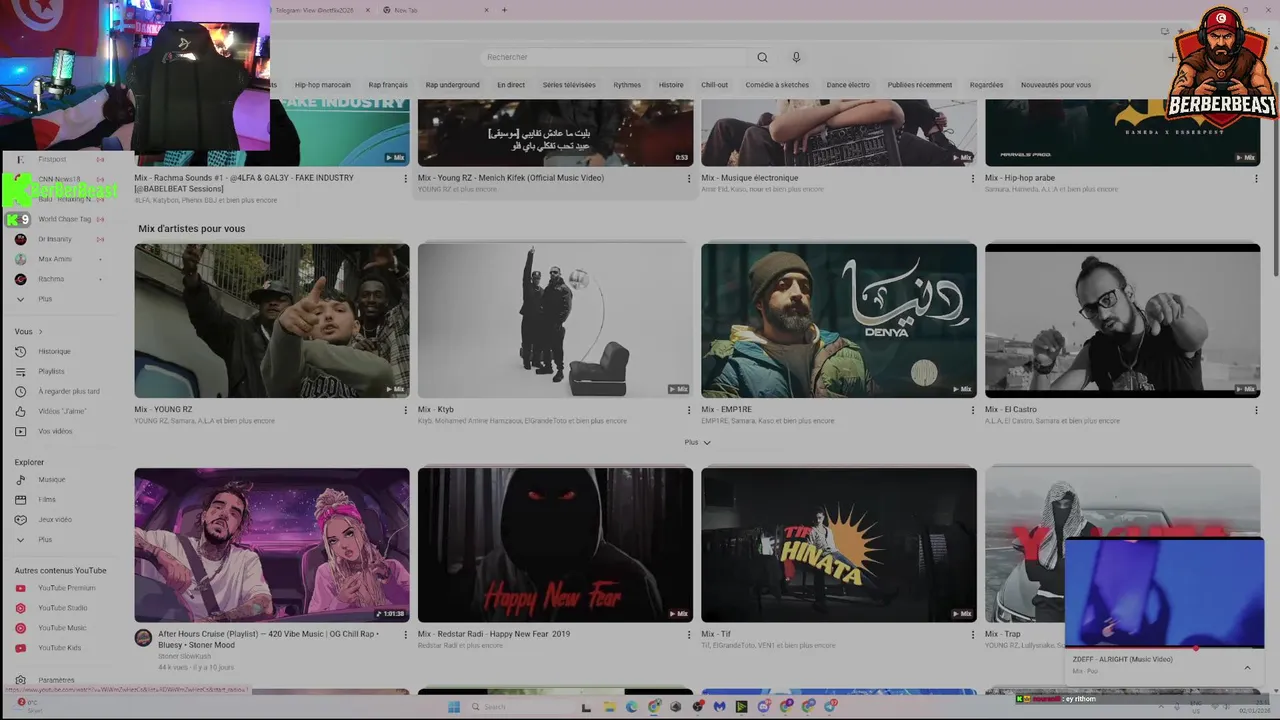Open options menu for Mix - Hip-hop arabe

click(x=1256, y=179)
